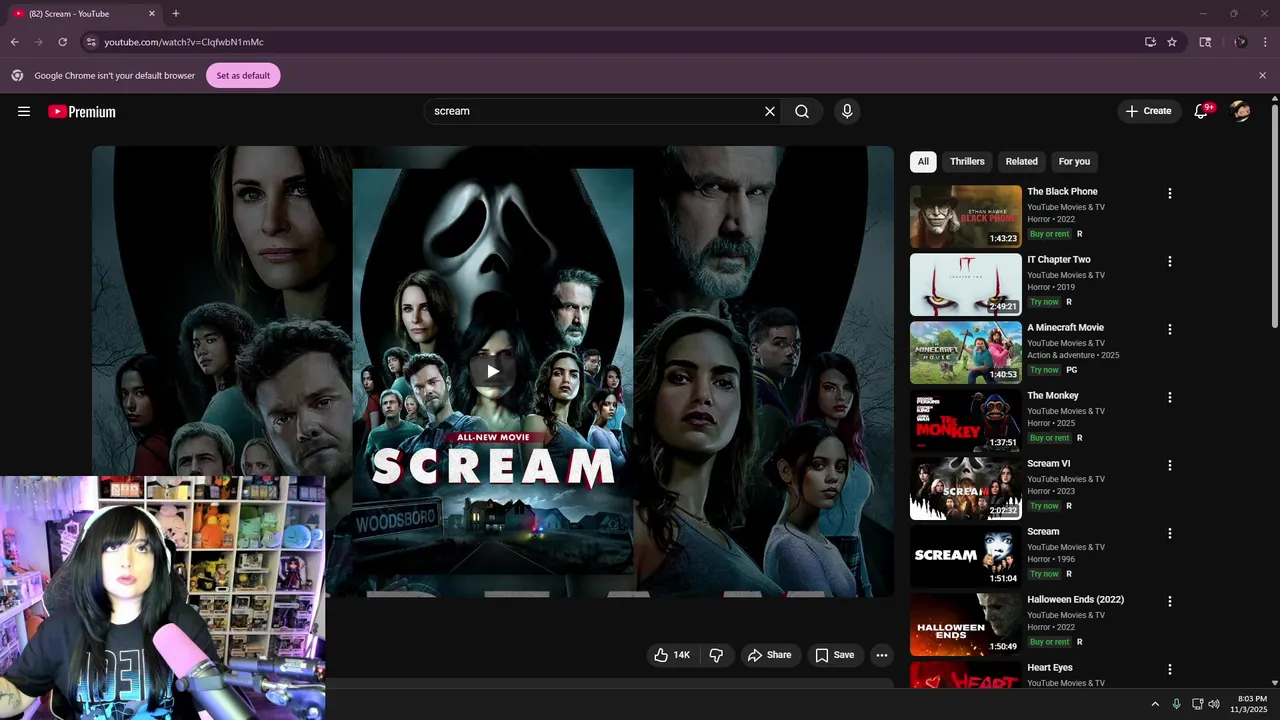Screen dimensions: 1280x720
Task: Open more actions ellipsis under video
Action: [x=881, y=655]
